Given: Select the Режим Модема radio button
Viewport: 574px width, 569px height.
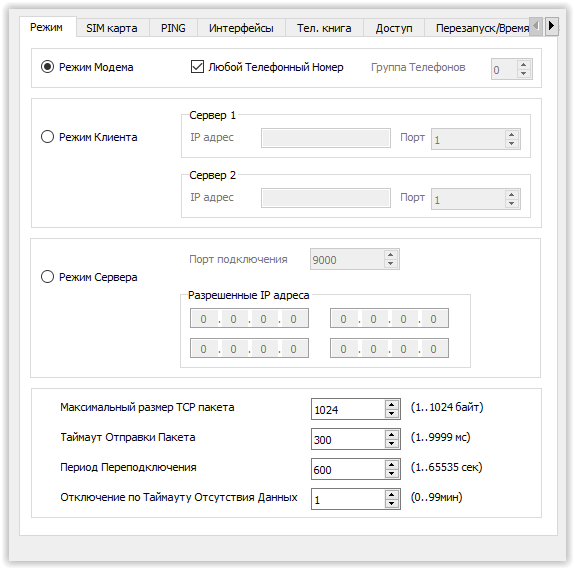Looking at the screenshot, I should (47, 67).
